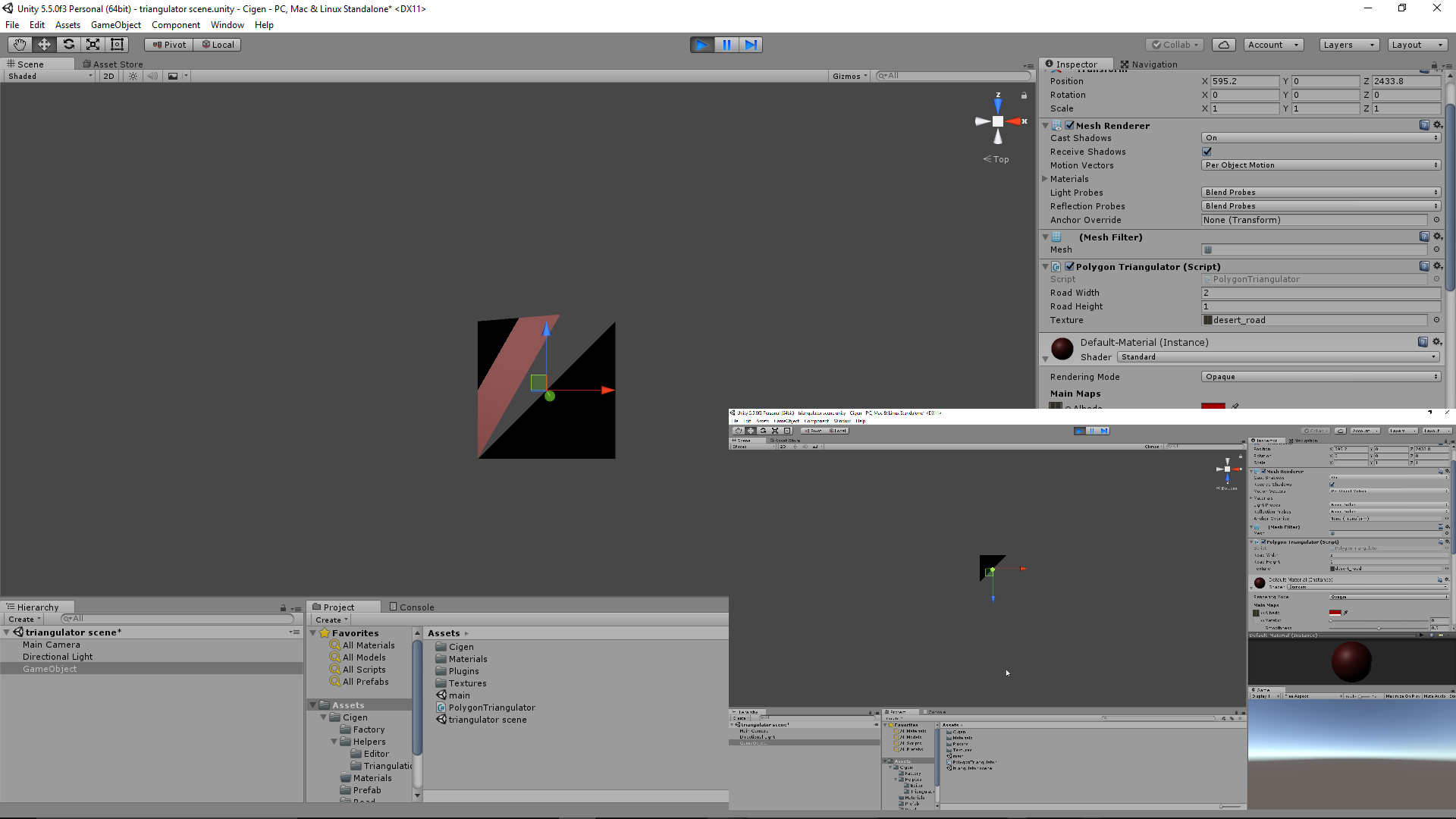1456x819 pixels.
Task: Open Mesh Renderer help icon
Action: pyautogui.click(x=1424, y=125)
